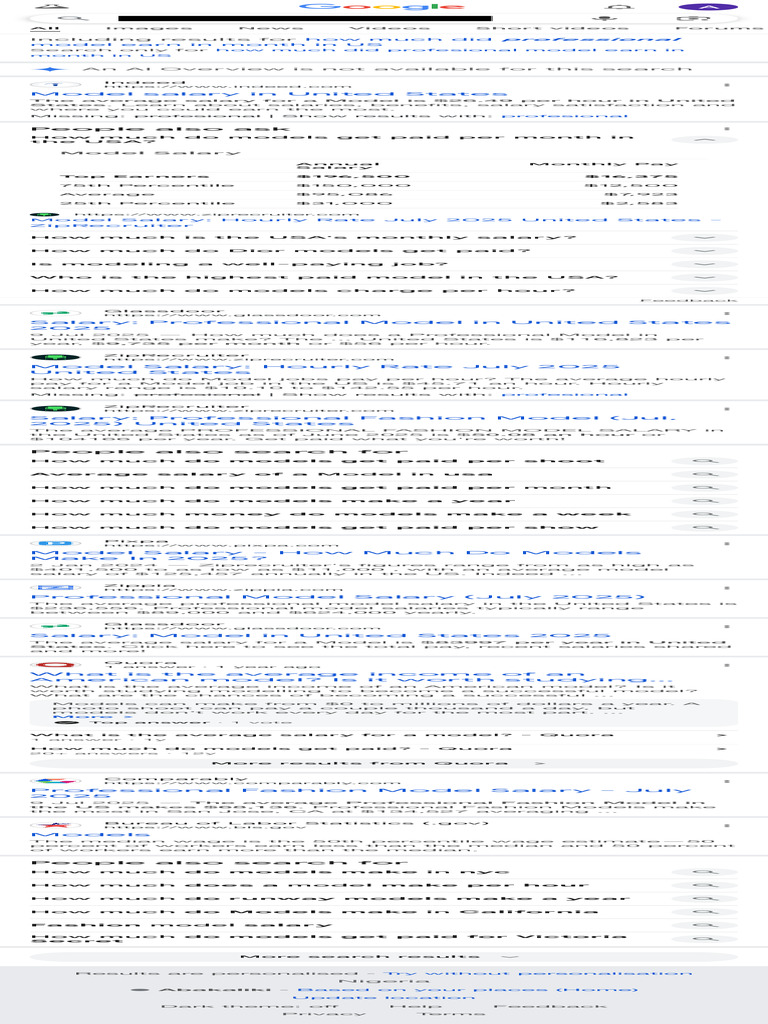Search 'models make in nyc' magnifier icon
The width and height of the screenshot is (768, 1024).
point(705,872)
